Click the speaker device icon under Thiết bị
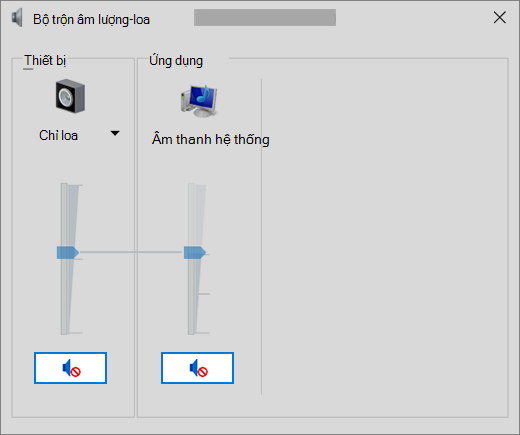Screen dimensions: 520x435 [70, 96]
